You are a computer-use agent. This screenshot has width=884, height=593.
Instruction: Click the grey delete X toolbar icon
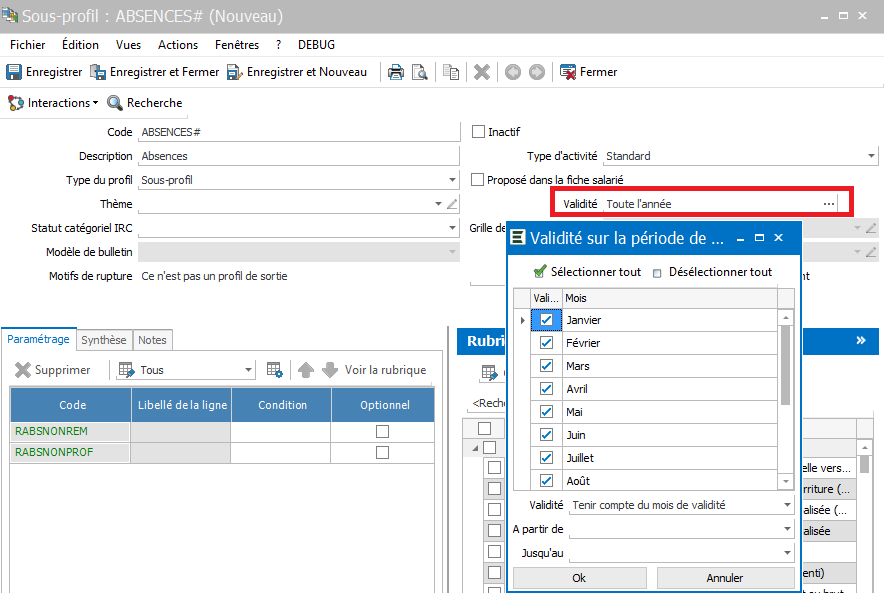tap(482, 72)
